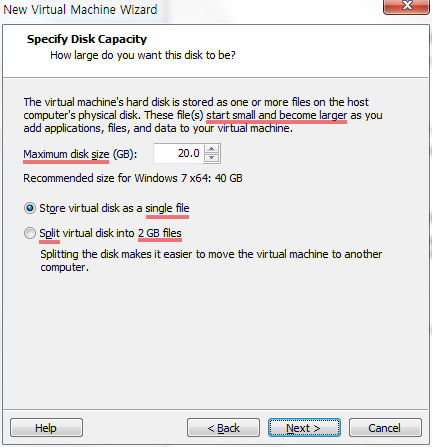Click the 'Store virtual disk as a single file' label
The image size is (432, 447).
click(x=114, y=208)
